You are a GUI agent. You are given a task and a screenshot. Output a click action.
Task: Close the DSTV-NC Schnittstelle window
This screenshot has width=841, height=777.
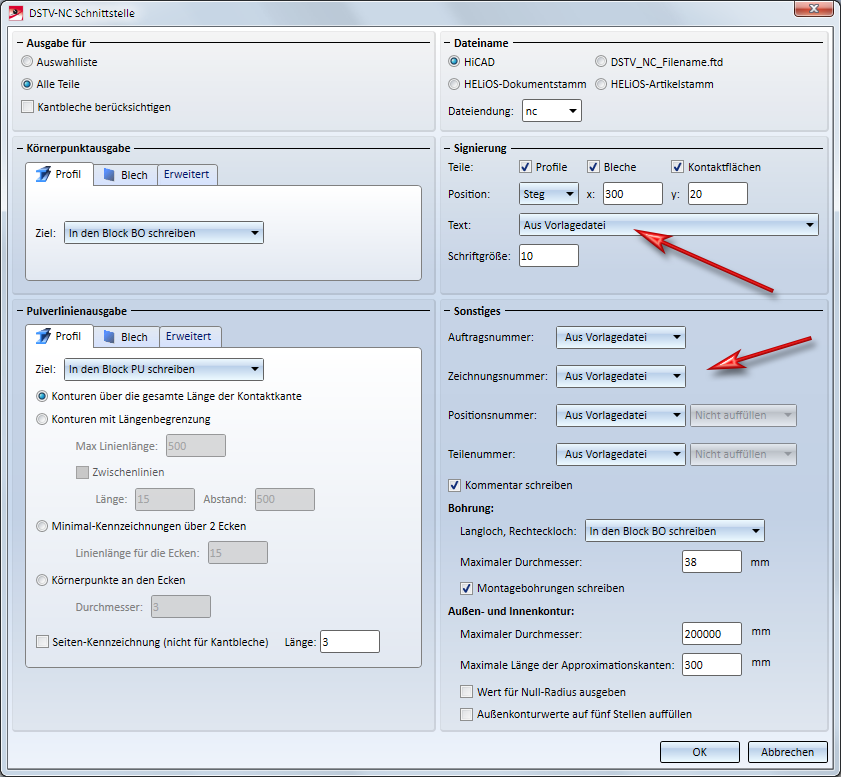[x=813, y=8]
